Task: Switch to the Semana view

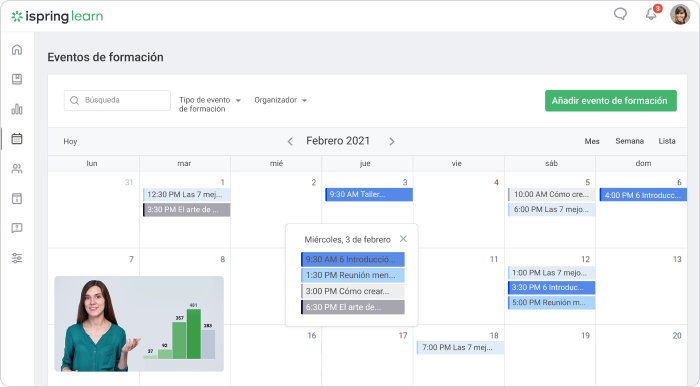Action: pos(629,141)
